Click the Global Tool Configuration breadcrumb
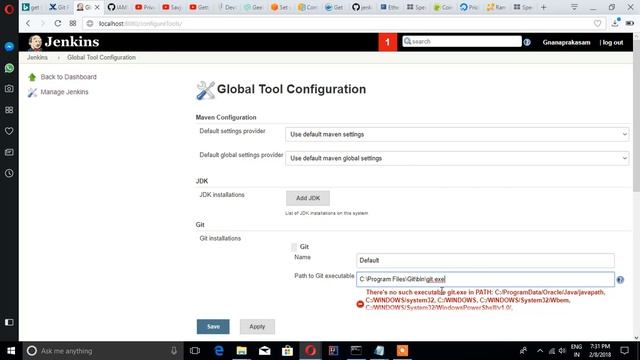The height and width of the screenshot is (360, 640). 101,58
